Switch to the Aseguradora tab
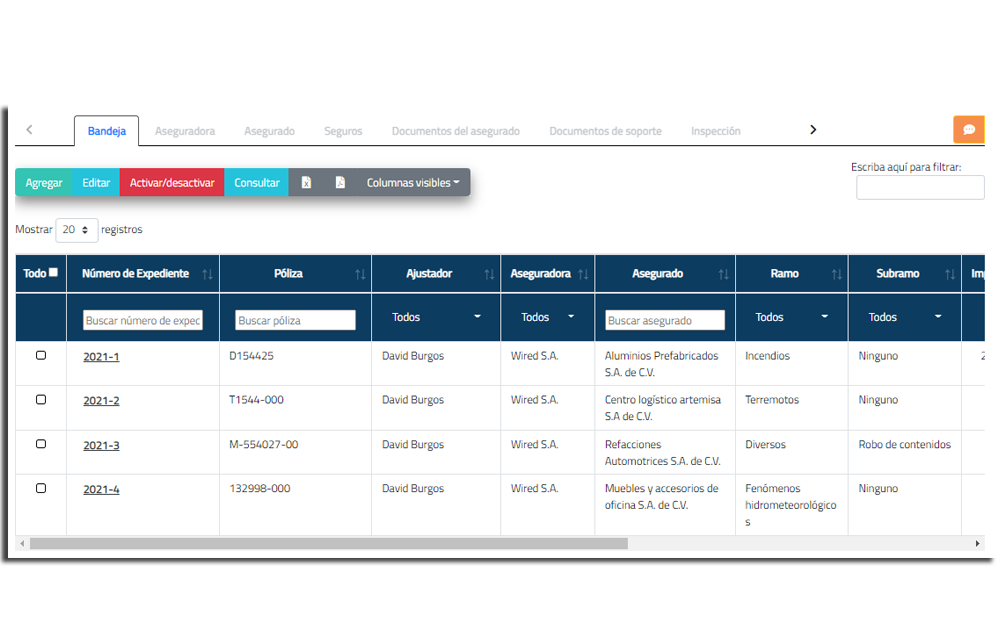Screen dimensions: 1000x644 pyautogui.click(x=185, y=131)
